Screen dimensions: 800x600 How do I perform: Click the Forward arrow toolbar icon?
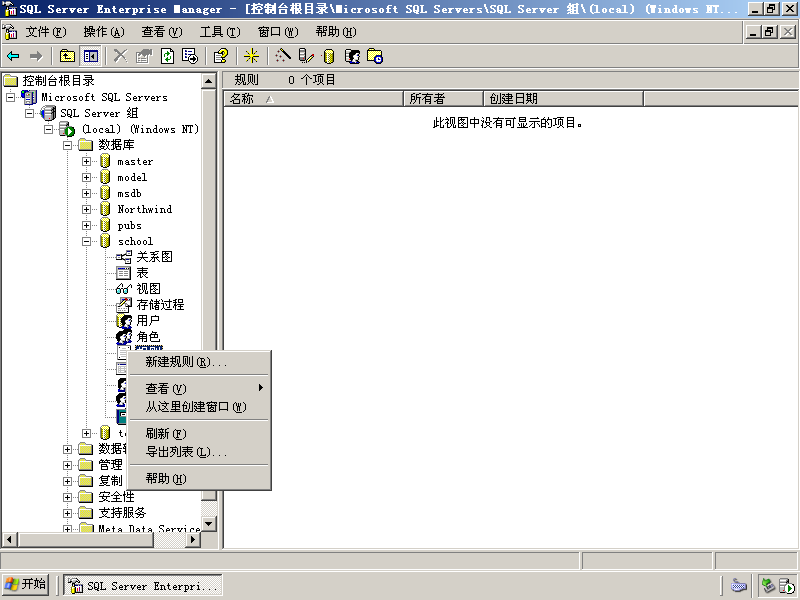point(36,56)
